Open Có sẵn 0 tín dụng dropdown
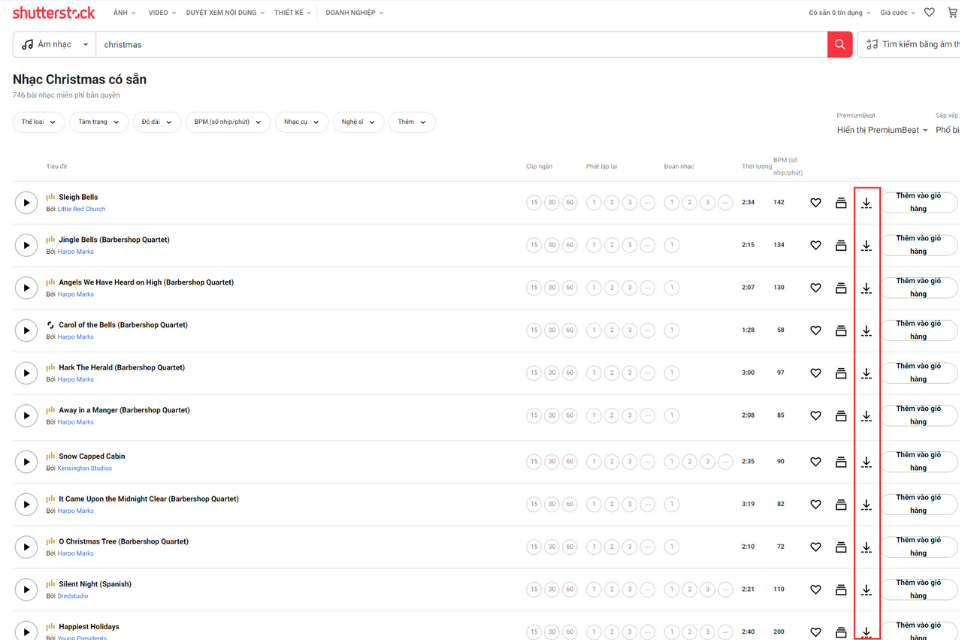Image resolution: width=960 pixels, height=640 pixels. coord(839,12)
